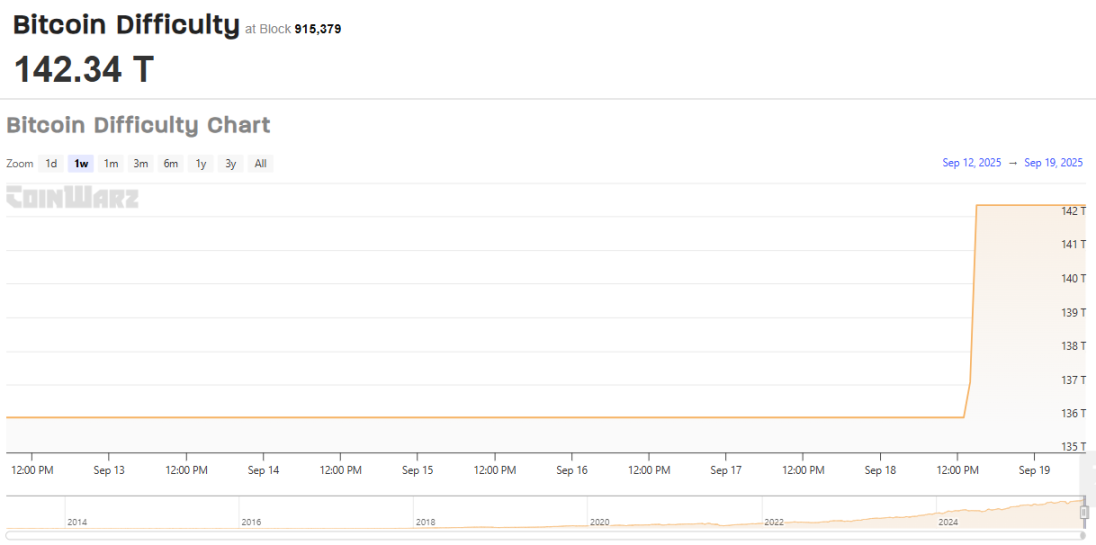Click the navigator range handle
The height and width of the screenshot is (545, 1096).
point(1084,512)
